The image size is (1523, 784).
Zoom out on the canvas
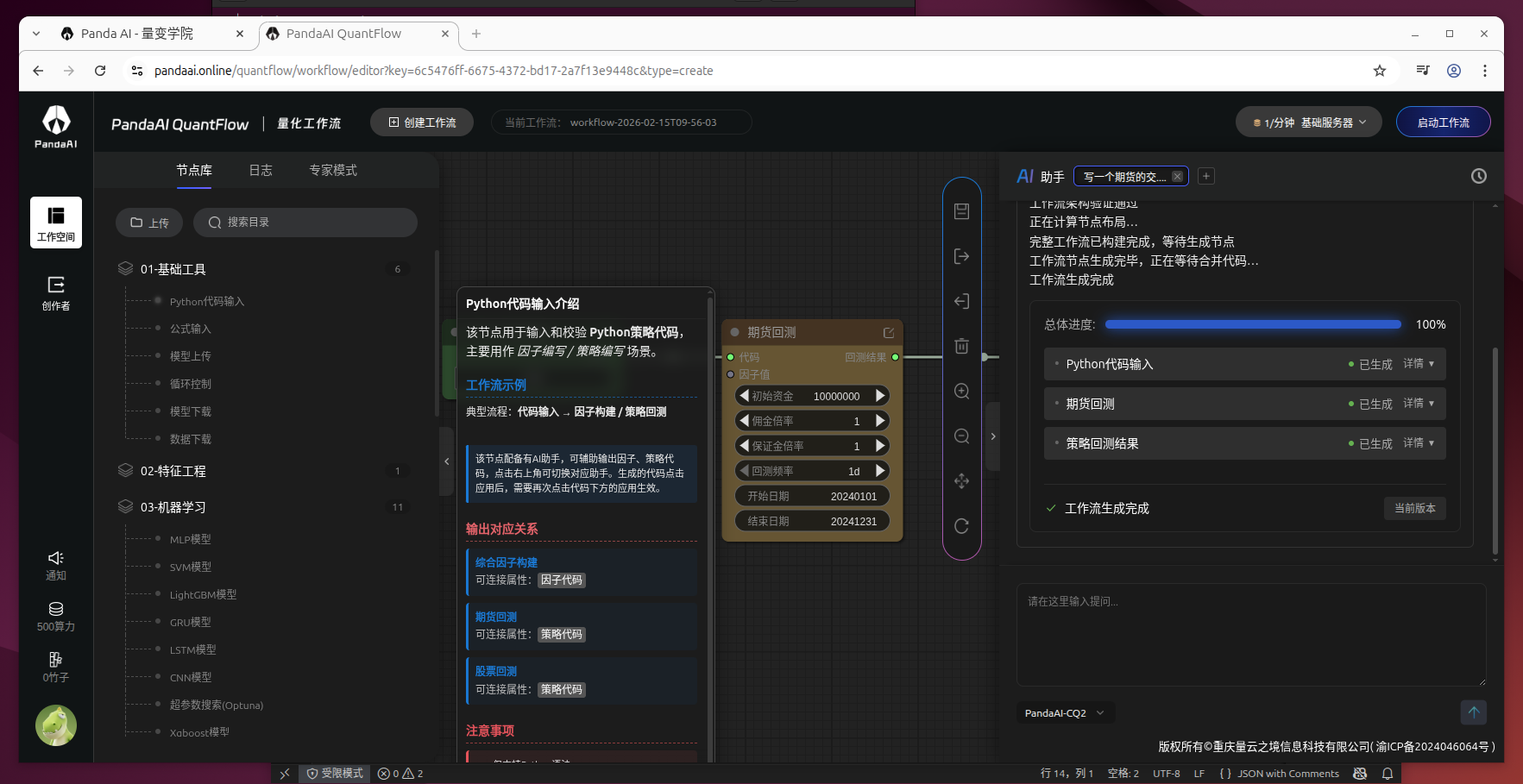[962, 436]
